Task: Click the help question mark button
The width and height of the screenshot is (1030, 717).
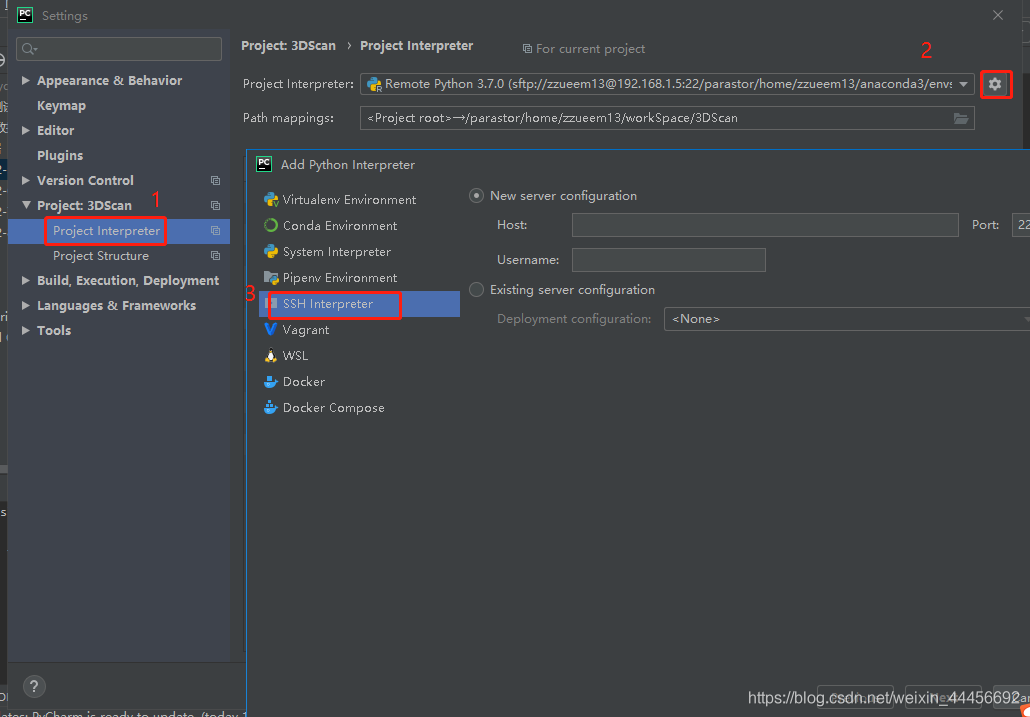Action: (34, 685)
